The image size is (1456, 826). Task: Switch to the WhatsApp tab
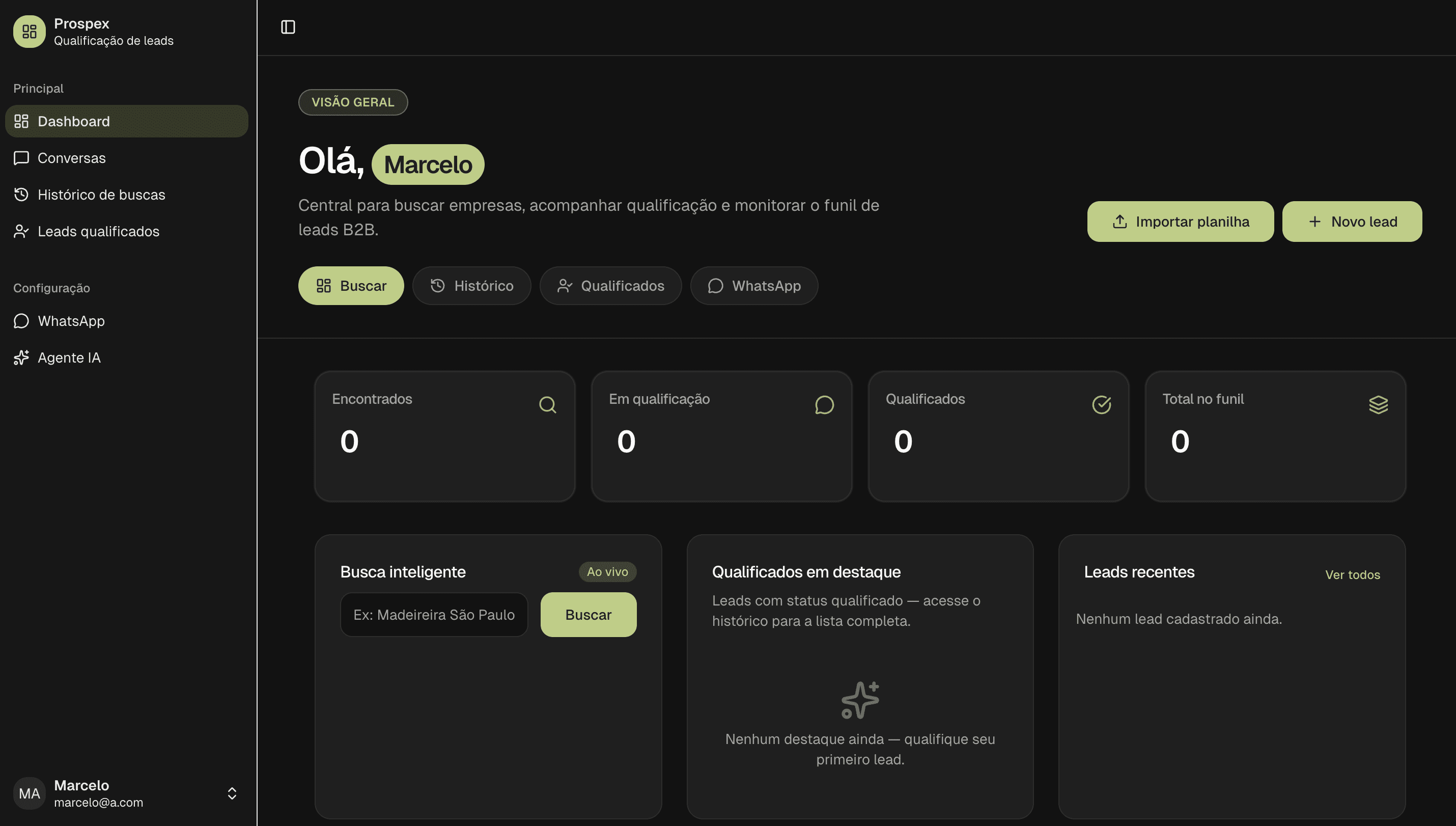click(754, 286)
